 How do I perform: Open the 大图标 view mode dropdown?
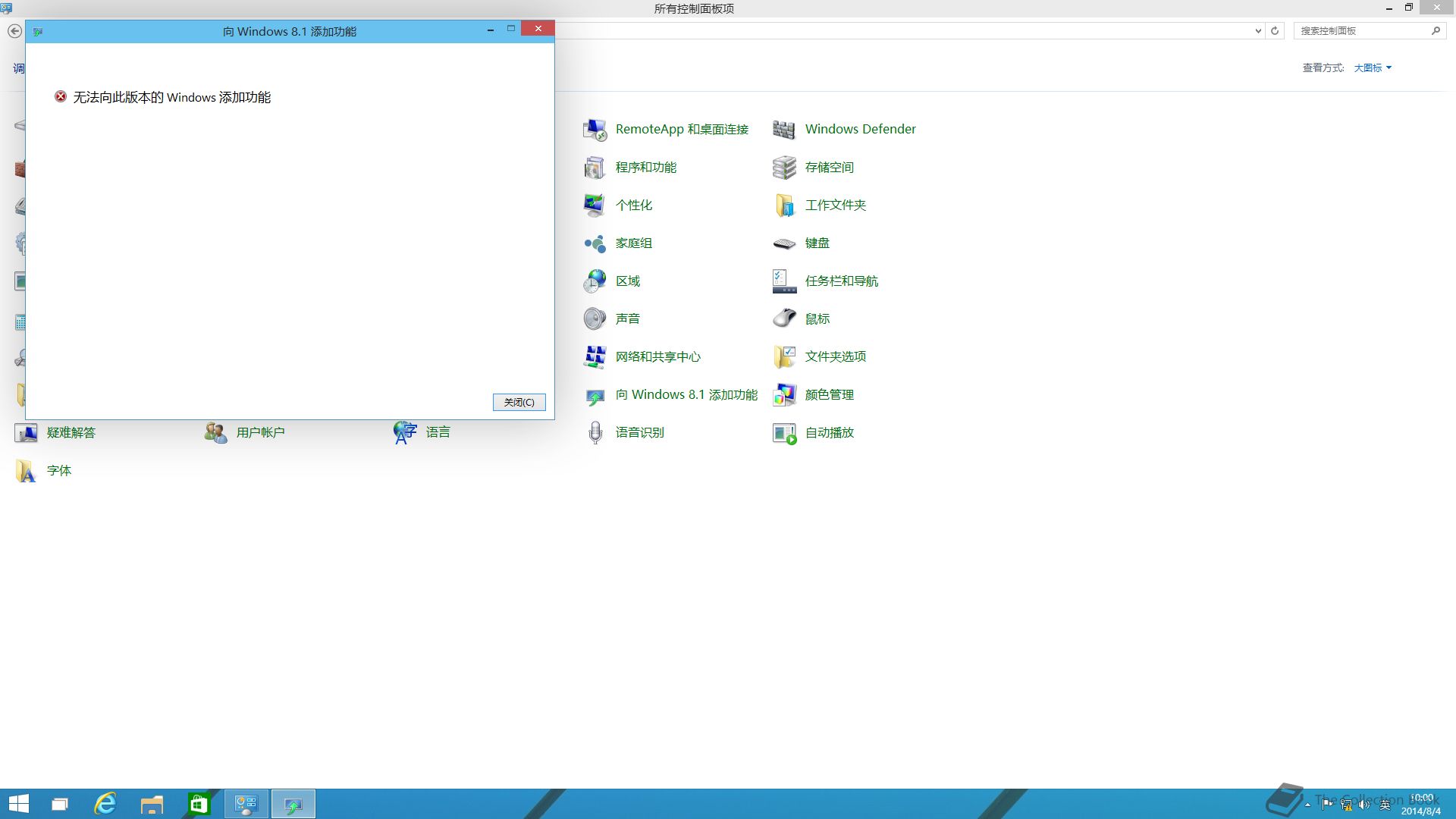point(1373,67)
